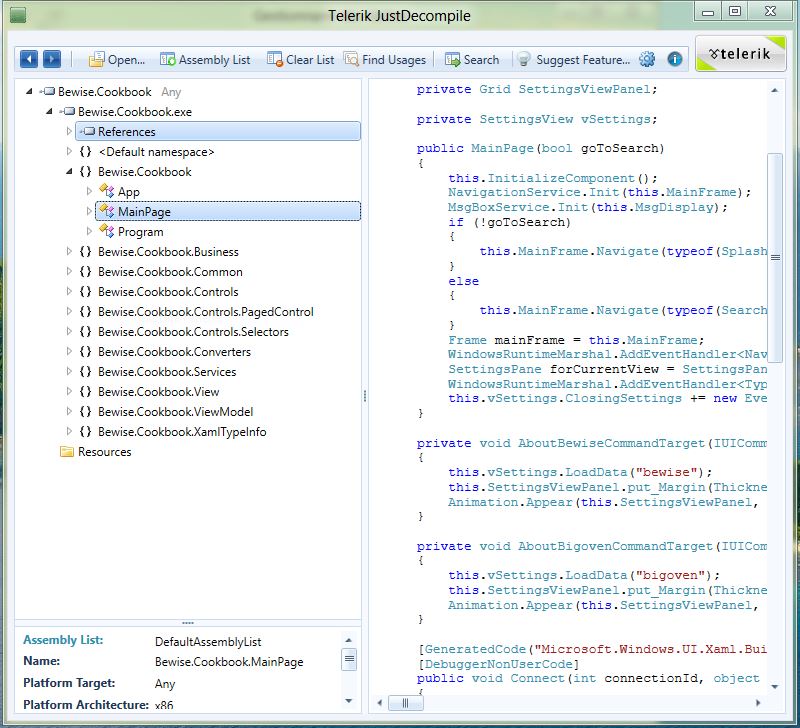This screenshot has width=800, height=728.
Task: Click the Bewise.Cookbook.Converters namespace braces icon
Action: click(86, 352)
